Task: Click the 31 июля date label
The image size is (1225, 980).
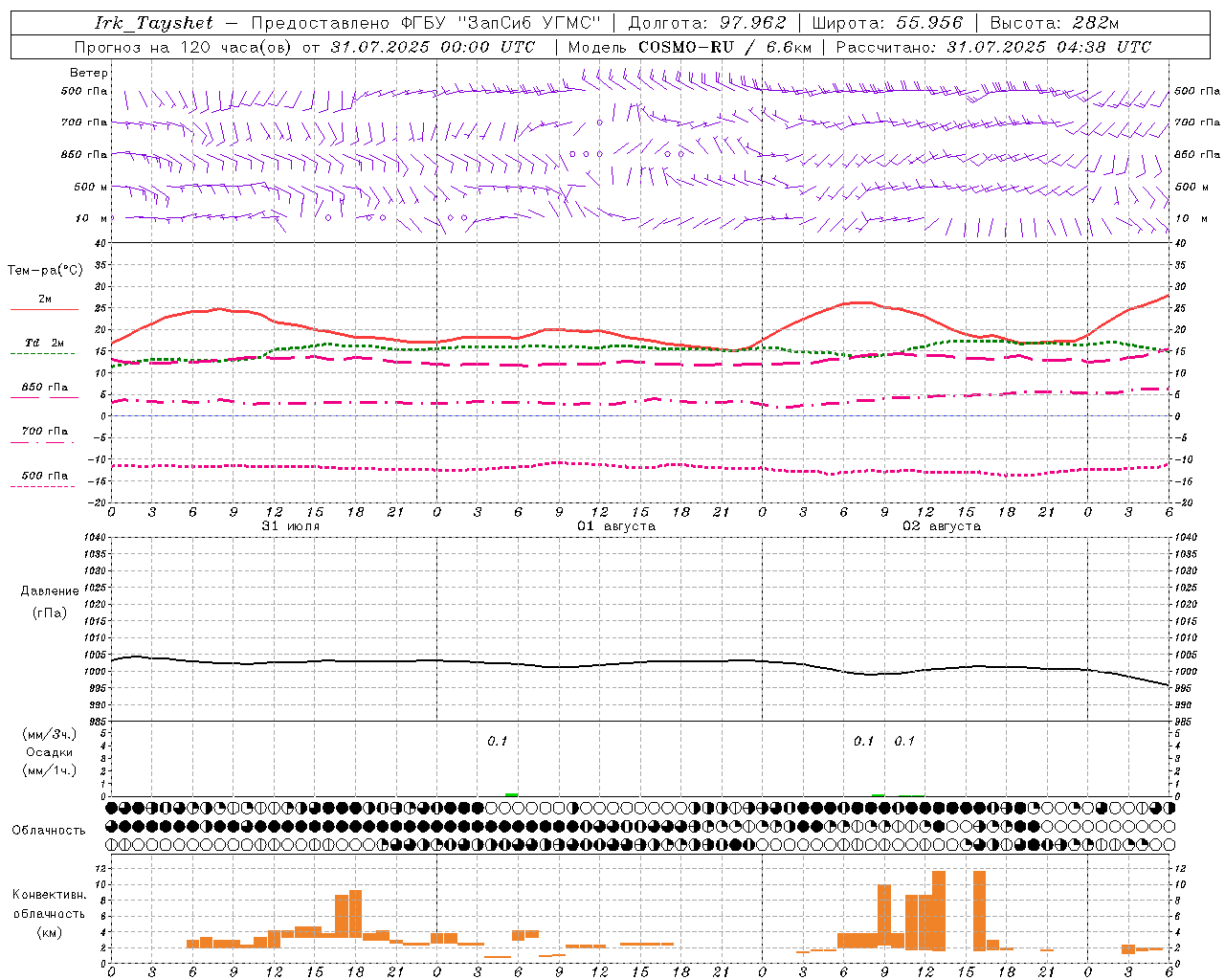Action: (291, 526)
